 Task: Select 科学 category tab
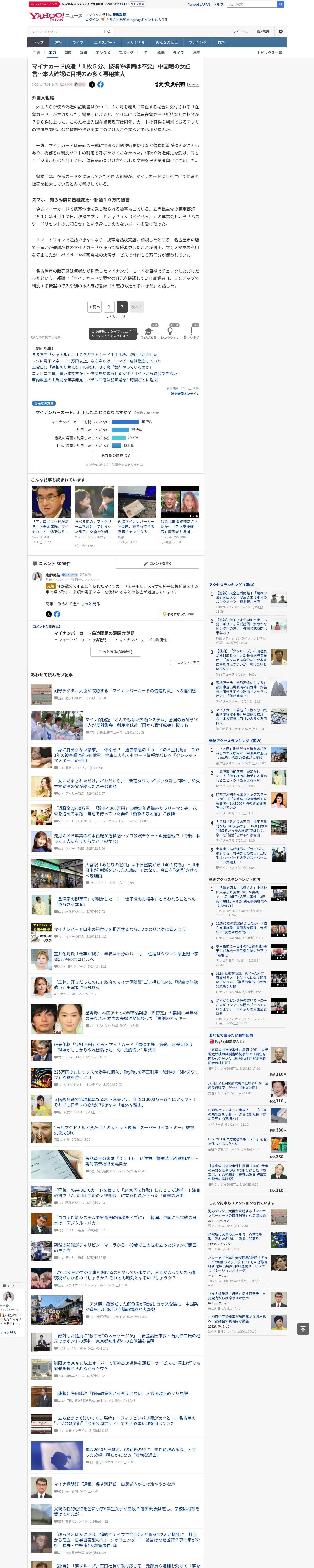point(161,53)
